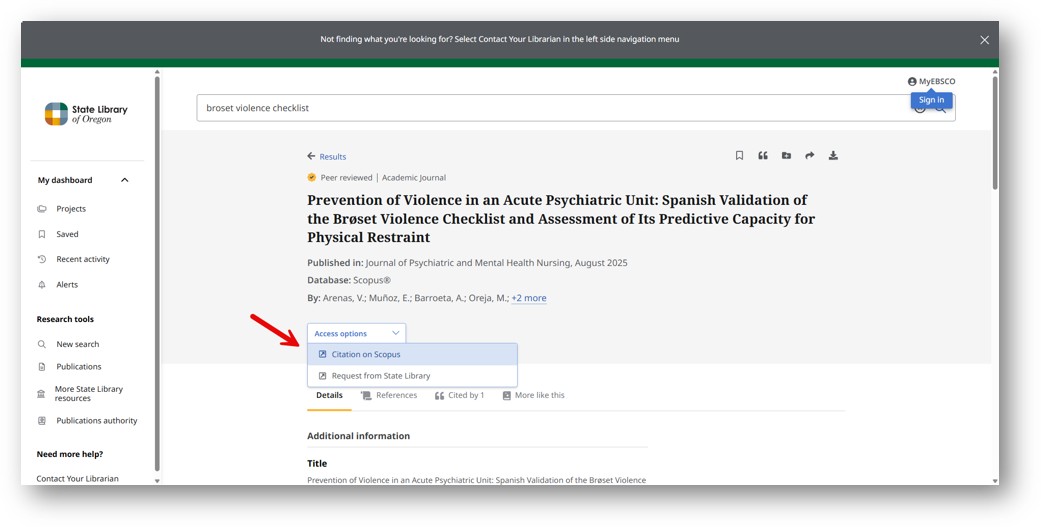Switch to the References tab
1041x527 pixels.
389,396
